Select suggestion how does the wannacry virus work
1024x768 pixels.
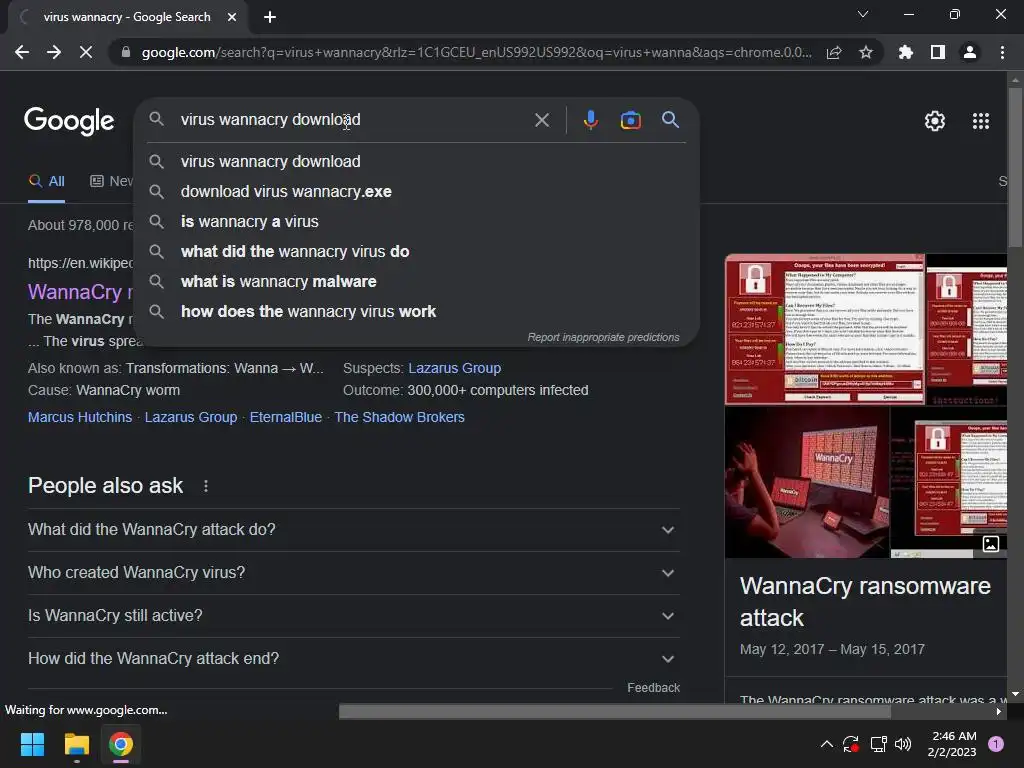point(417,312)
